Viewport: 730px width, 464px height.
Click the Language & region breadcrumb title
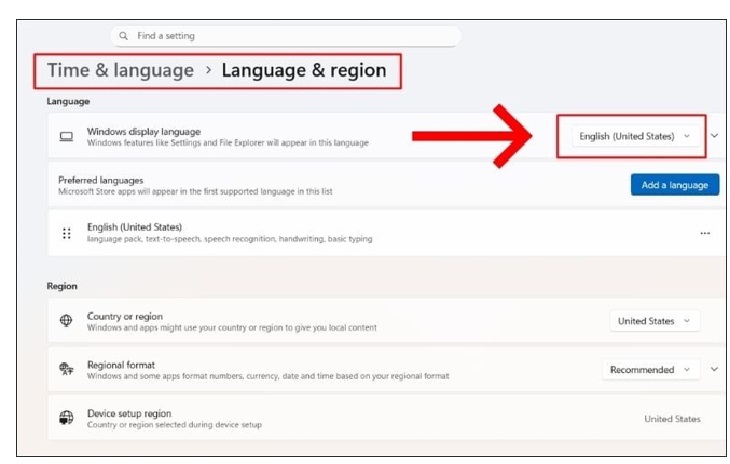coord(303,71)
